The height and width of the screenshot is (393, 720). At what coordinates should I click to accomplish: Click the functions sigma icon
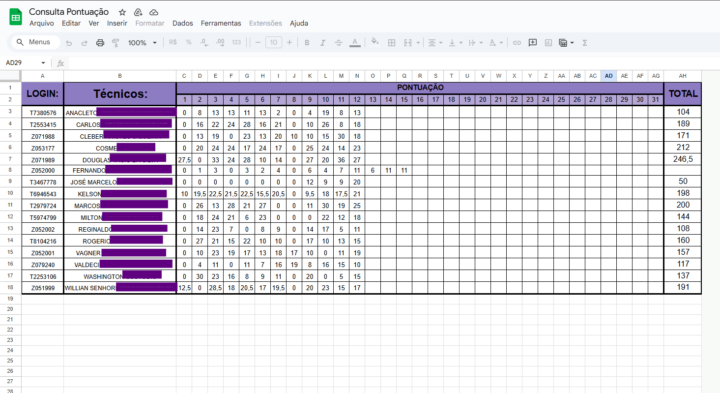[x=585, y=43]
